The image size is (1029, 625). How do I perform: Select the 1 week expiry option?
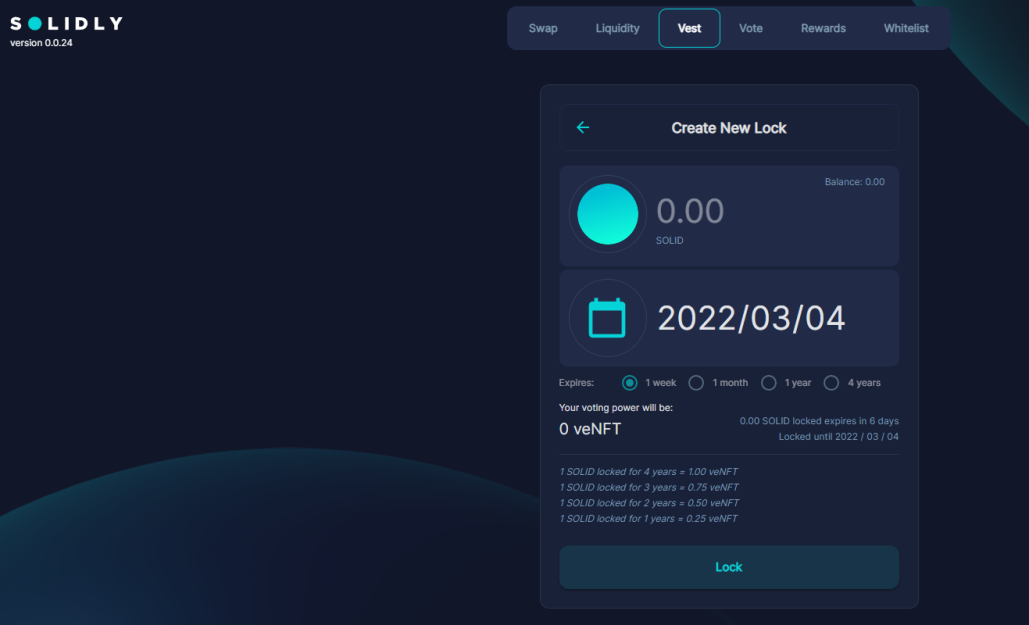point(629,383)
